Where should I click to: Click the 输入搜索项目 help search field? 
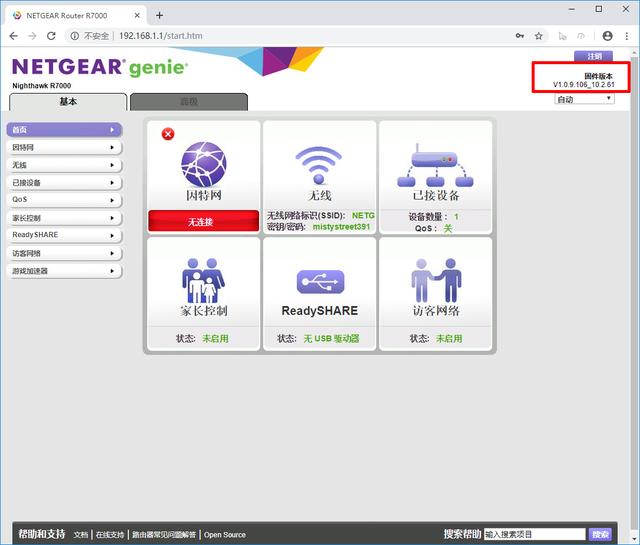(535, 534)
